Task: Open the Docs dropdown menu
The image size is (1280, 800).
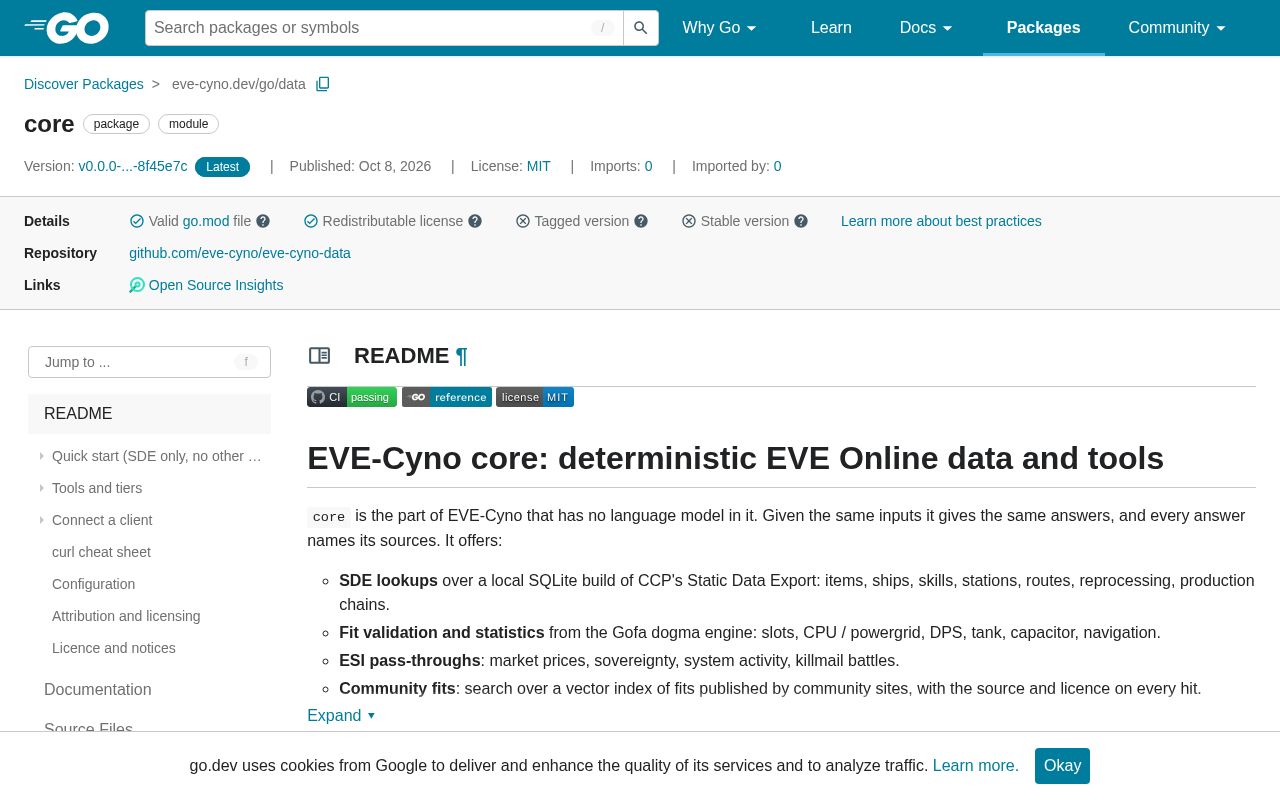Action: pyautogui.click(x=926, y=28)
